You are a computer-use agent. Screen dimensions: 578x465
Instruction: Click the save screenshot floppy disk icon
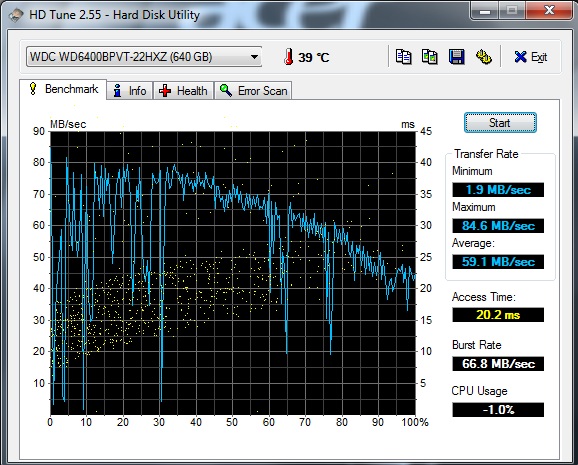point(457,57)
